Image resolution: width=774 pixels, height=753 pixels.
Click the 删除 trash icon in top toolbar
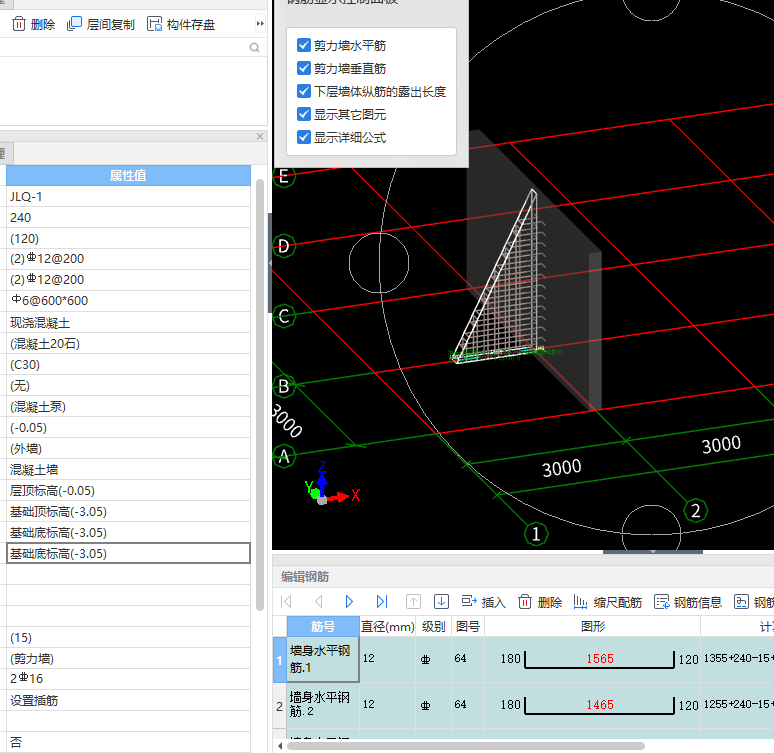[x=19, y=24]
